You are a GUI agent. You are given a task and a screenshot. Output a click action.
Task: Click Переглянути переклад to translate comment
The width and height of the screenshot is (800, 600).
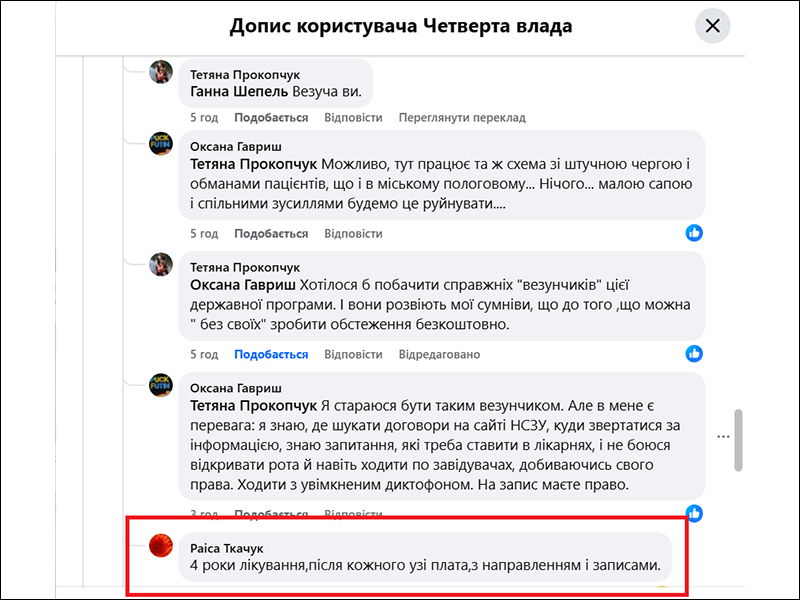click(x=462, y=118)
